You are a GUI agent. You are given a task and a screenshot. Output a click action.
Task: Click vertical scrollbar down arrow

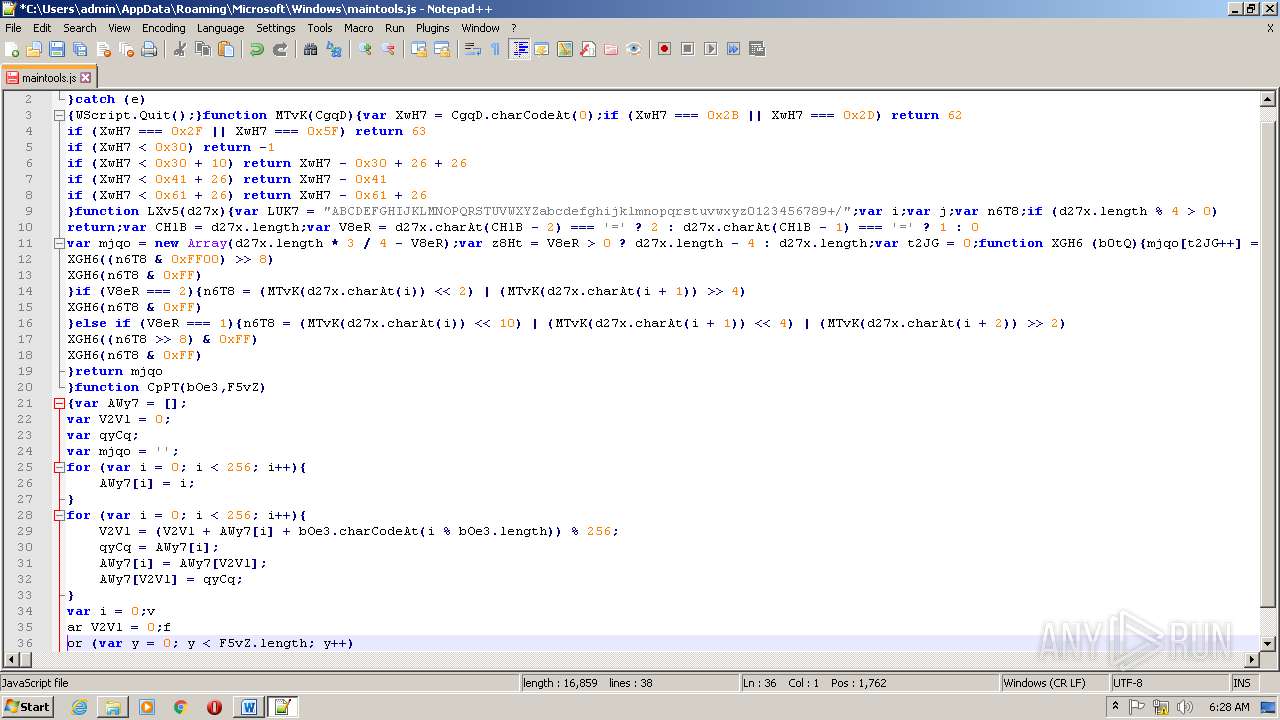(x=1267, y=643)
